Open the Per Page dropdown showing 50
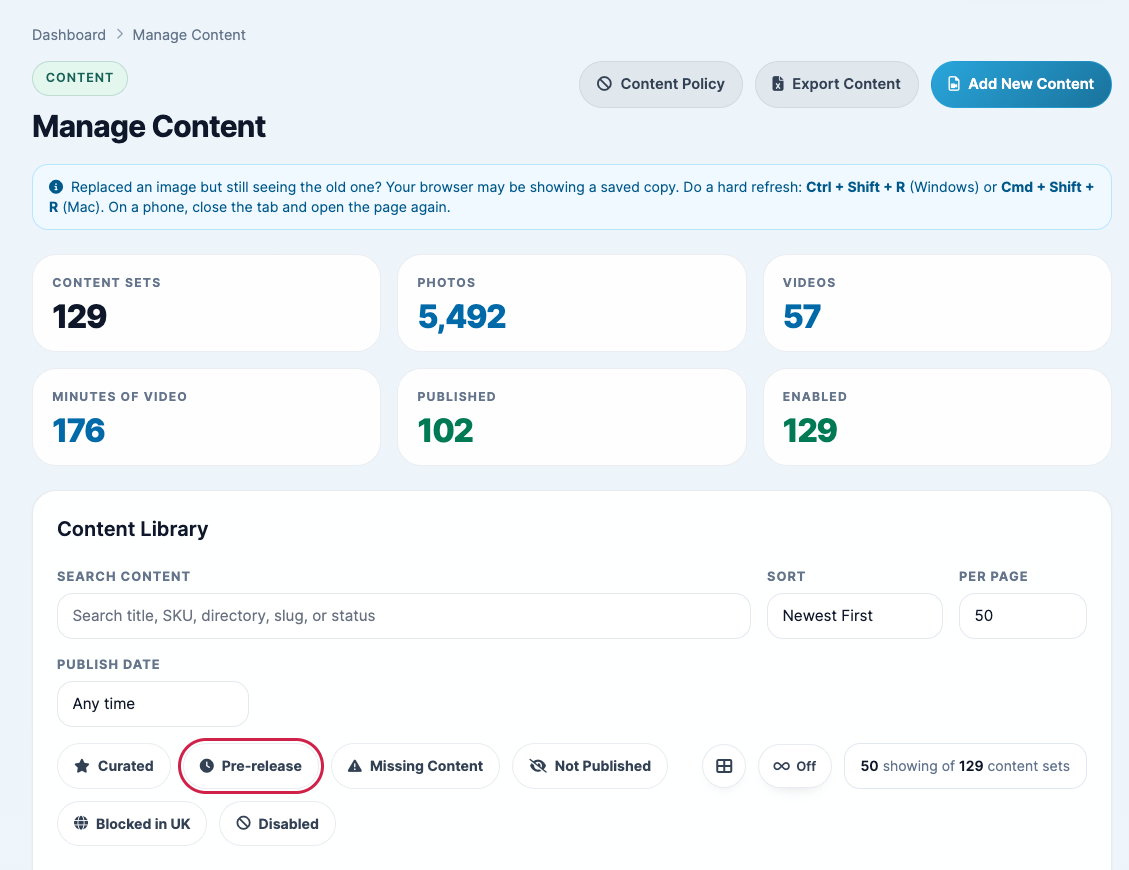This screenshot has width=1129, height=870. click(1022, 616)
